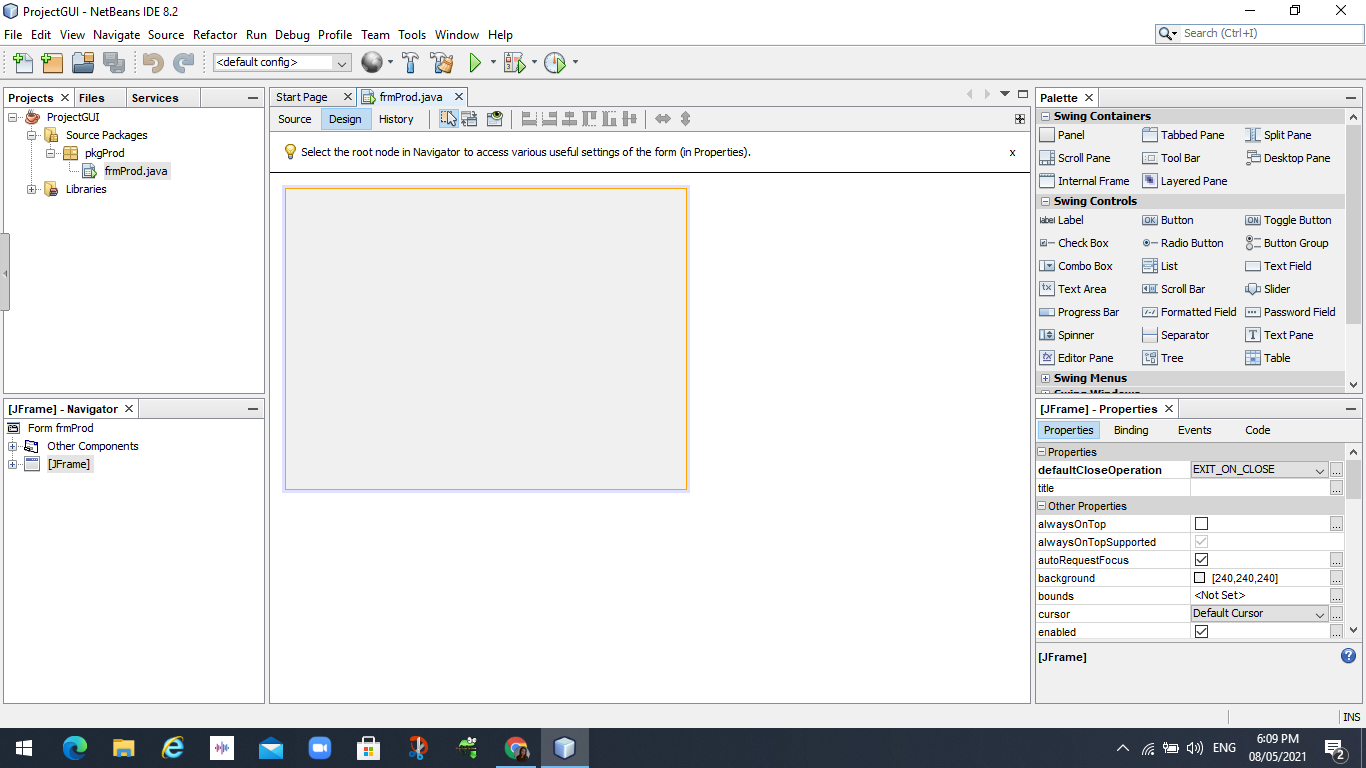Activate Selection Mode in form designer
This screenshot has width=1366, height=768.
pos(448,119)
